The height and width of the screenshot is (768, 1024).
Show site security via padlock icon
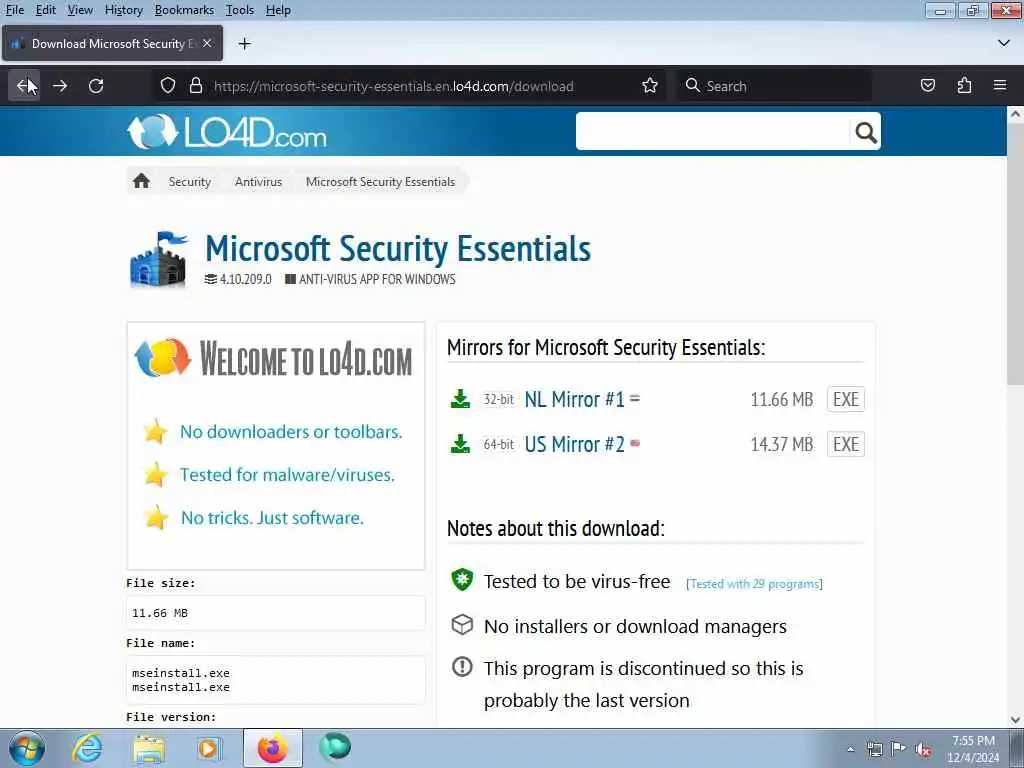[x=195, y=86]
